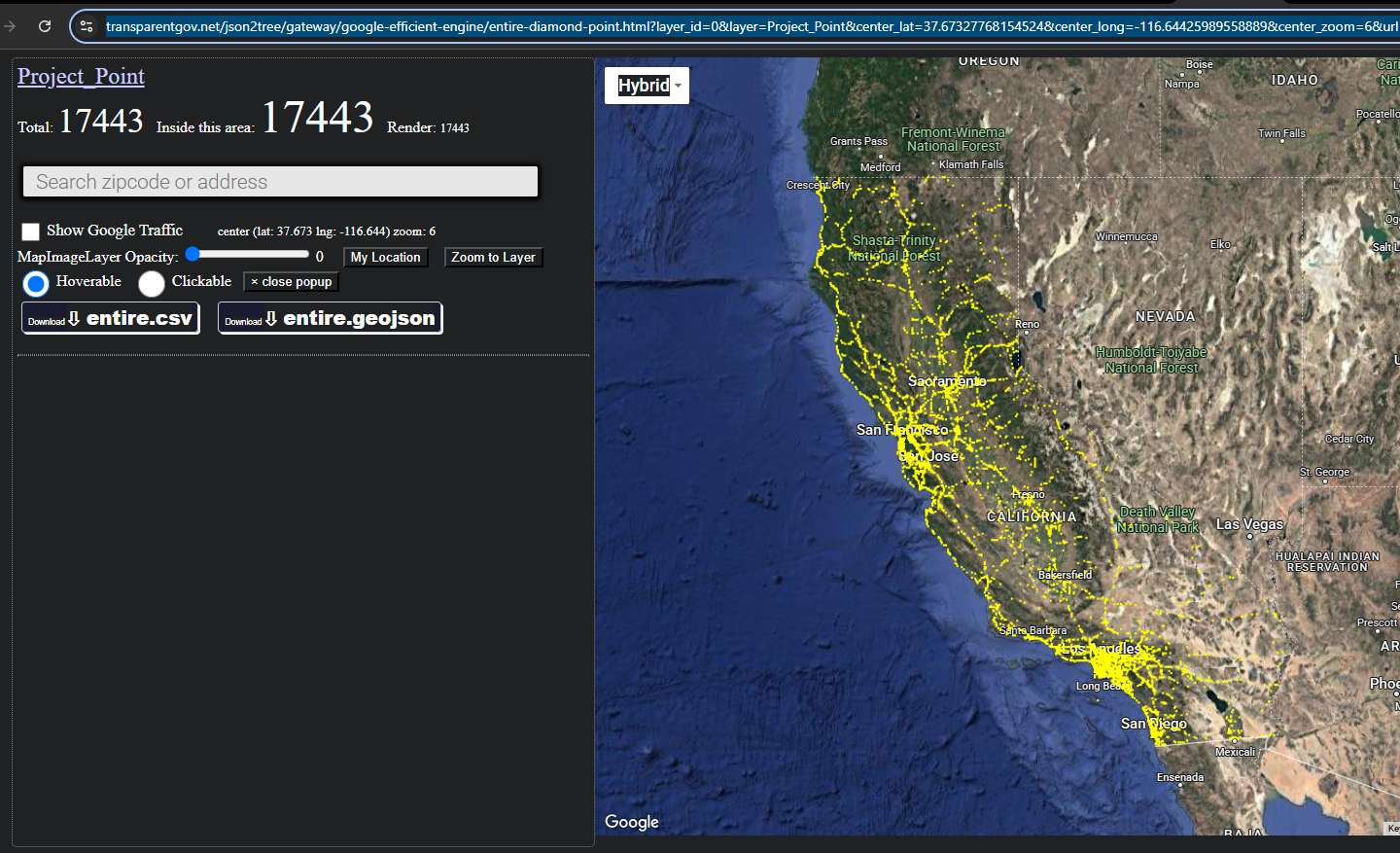Click the Las Vegas label on the map
This screenshot has height=853, width=1400.
click(1249, 524)
